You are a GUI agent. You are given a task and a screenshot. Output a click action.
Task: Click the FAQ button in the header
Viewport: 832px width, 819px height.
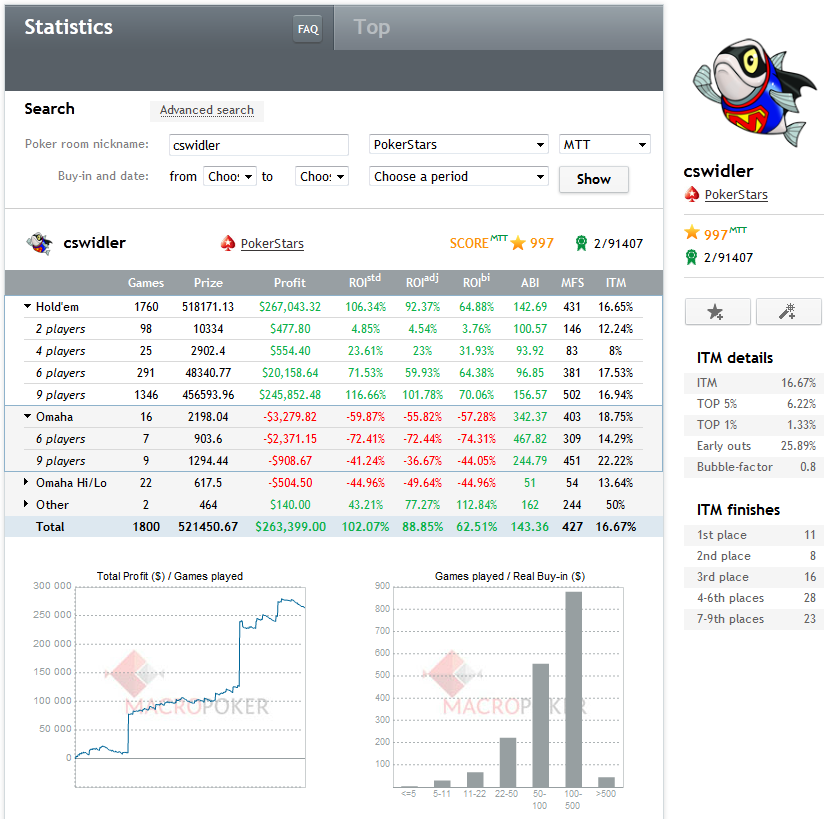pyautogui.click(x=308, y=29)
